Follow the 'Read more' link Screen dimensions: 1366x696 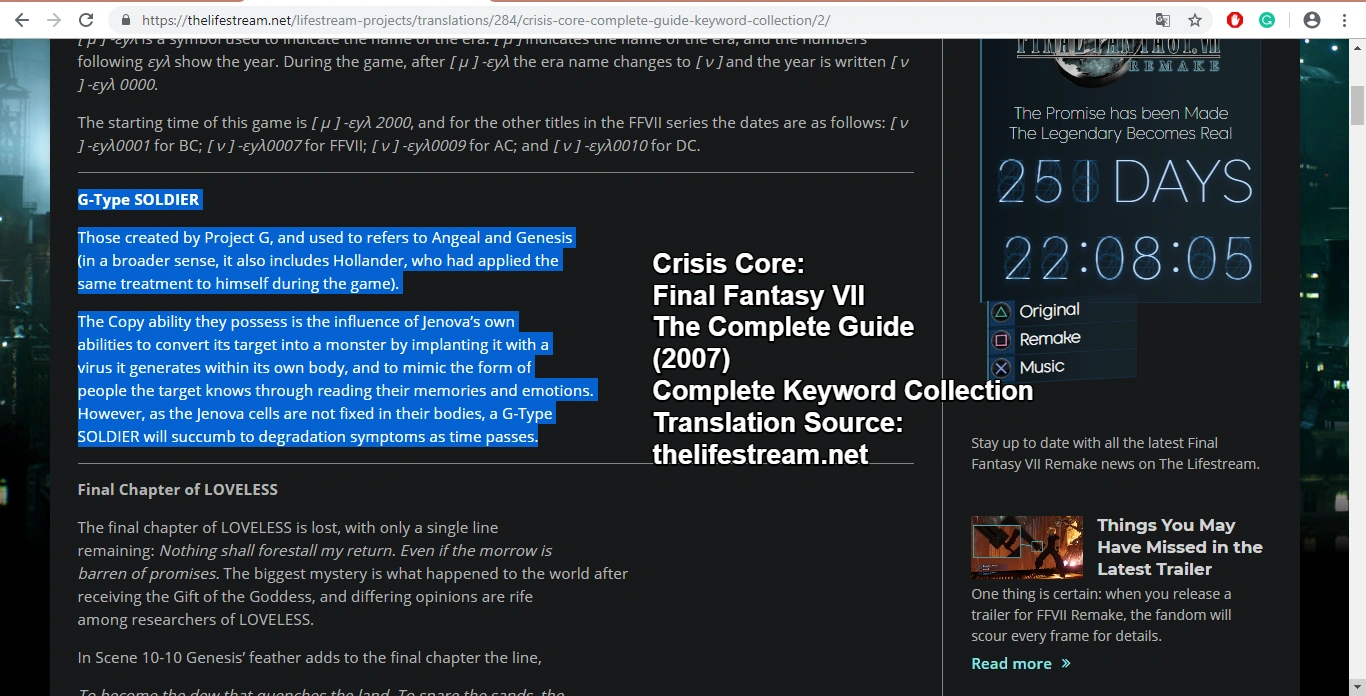tap(1021, 663)
